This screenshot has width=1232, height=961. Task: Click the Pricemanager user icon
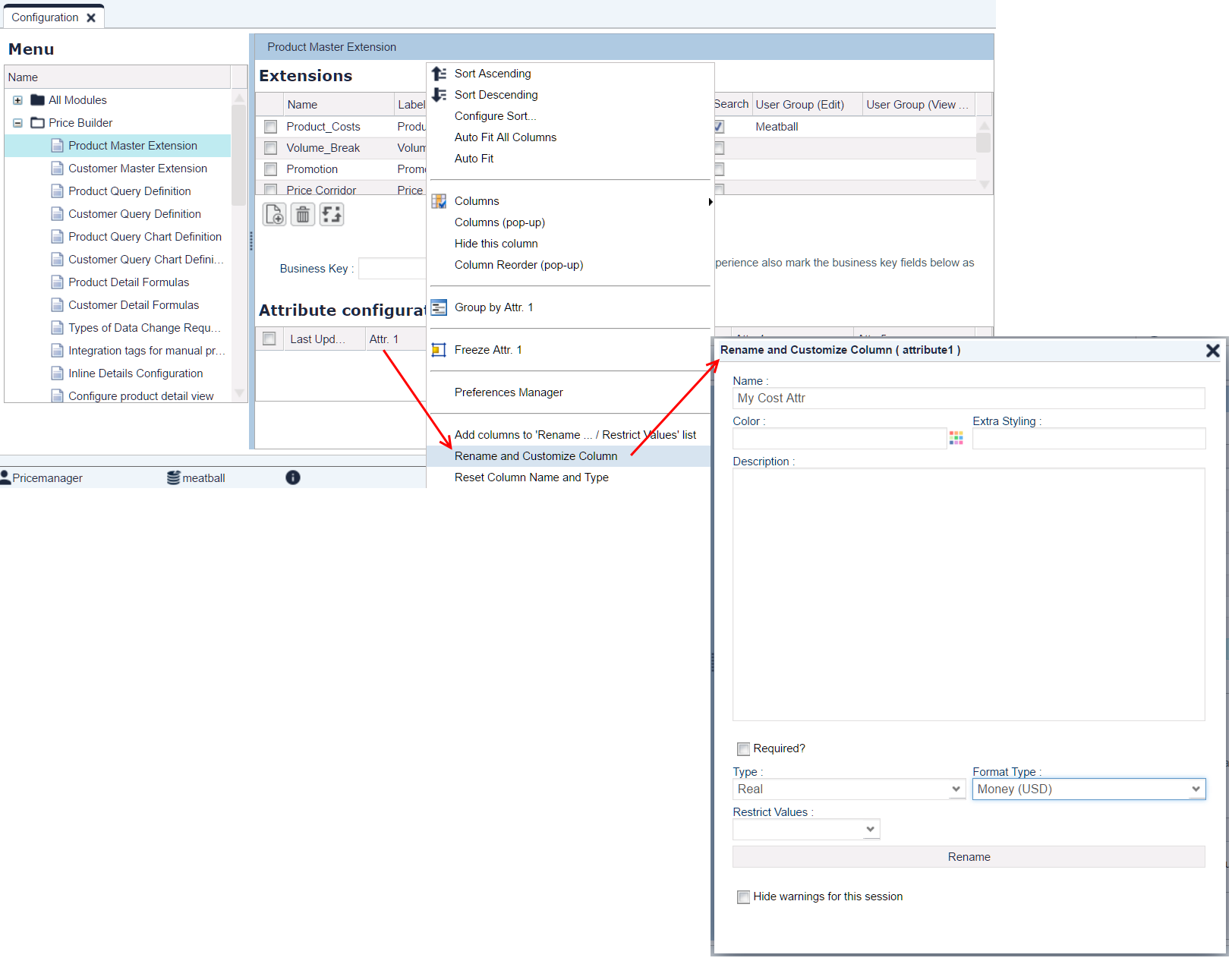tap(6, 477)
